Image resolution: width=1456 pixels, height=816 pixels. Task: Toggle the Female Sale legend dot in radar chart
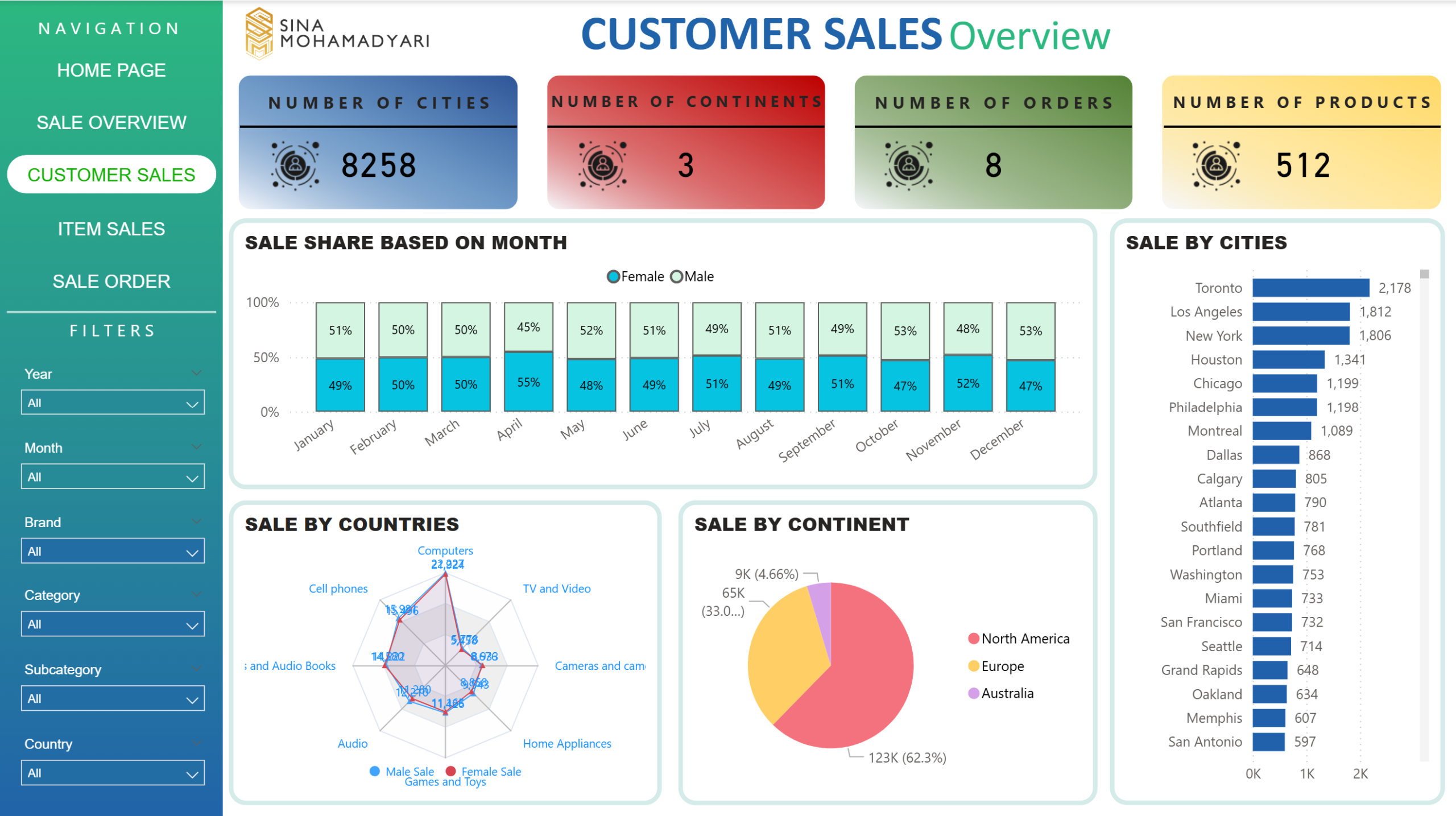click(451, 771)
